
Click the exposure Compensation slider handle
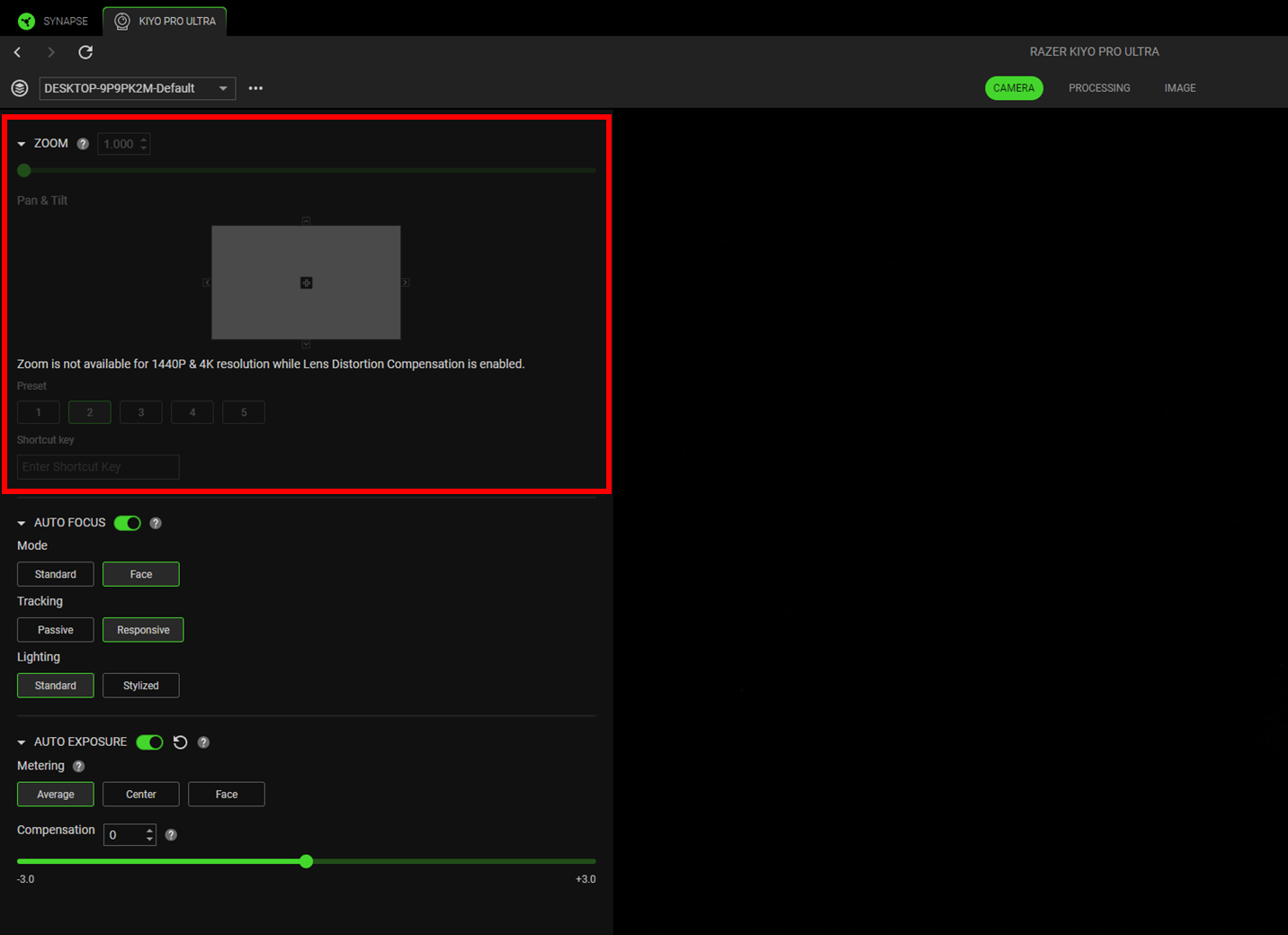coord(306,861)
